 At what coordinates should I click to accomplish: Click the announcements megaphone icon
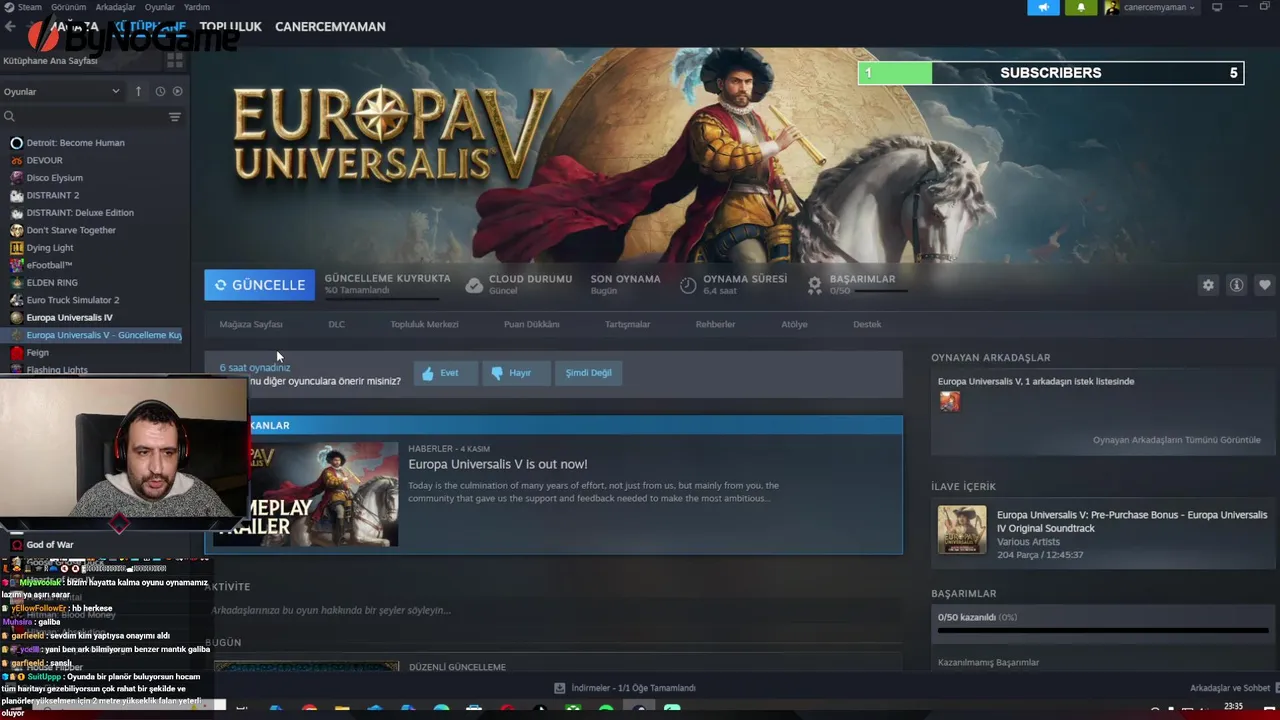point(1043,7)
